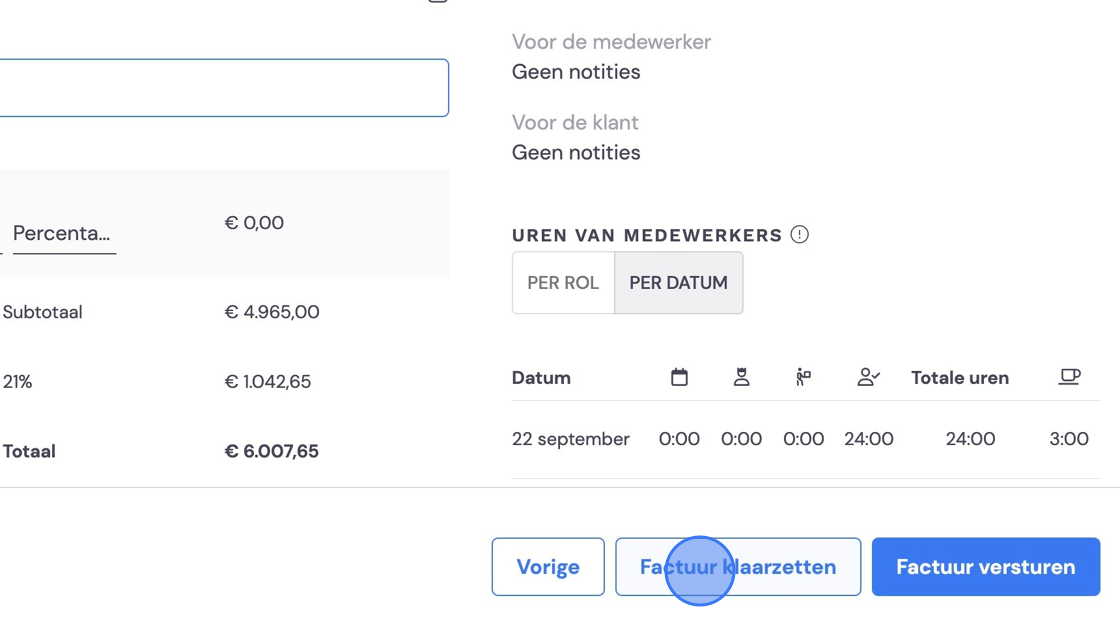The image size is (1120, 626).
Task: Select the PER DATUM view tab
Action: click(679, 282)
